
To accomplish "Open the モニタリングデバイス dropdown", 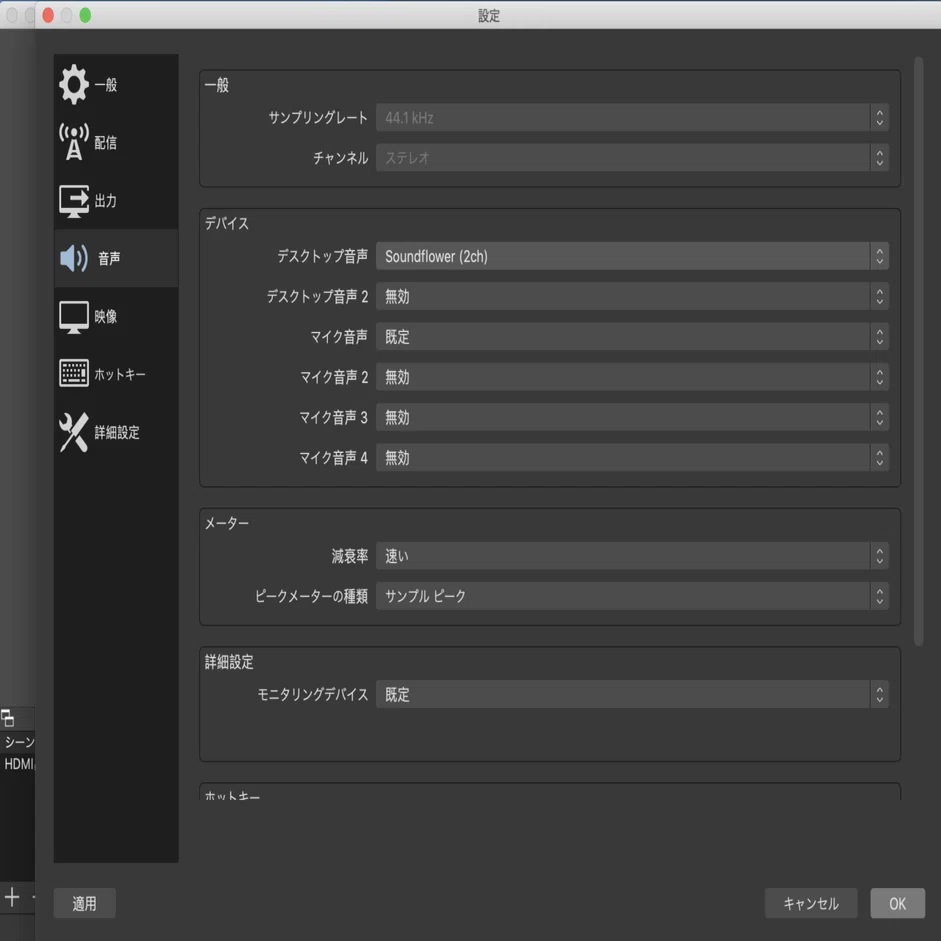I will [632, 694].
